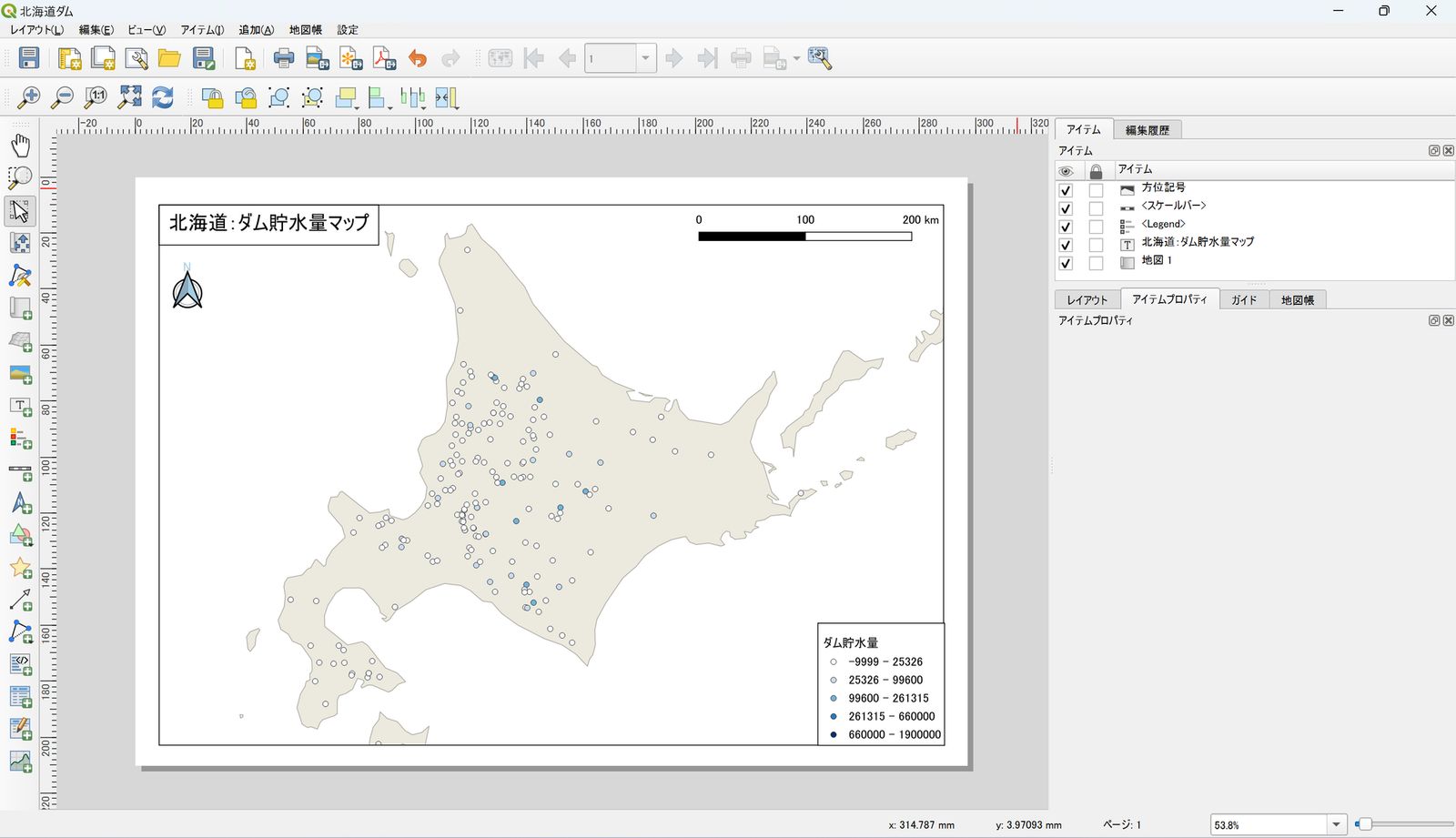1456x838 pixels.
Task: Undo last action with the orange arrow
Action: click(x=418, y=58)
